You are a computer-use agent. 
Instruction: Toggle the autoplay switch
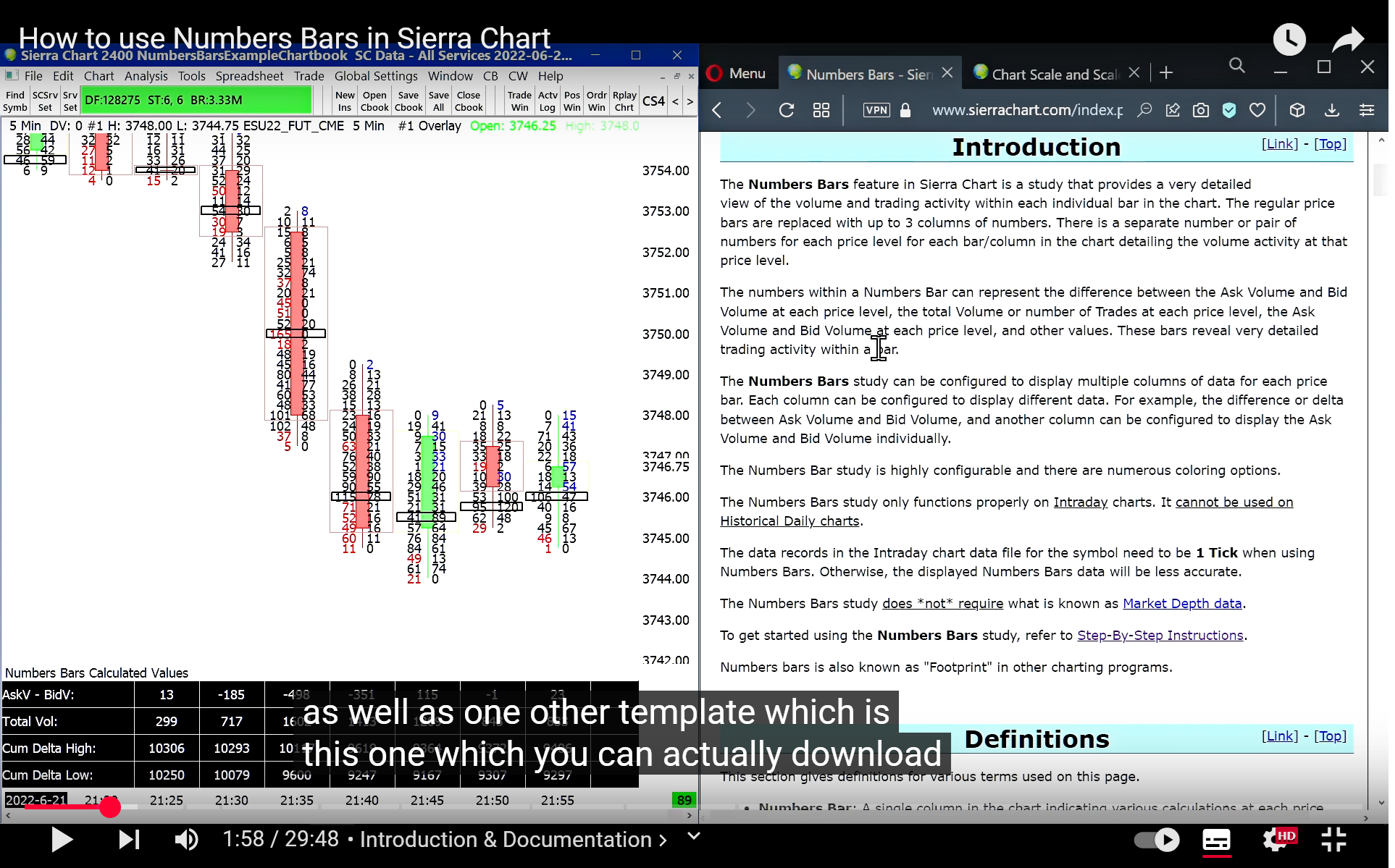click(1157, 840)
